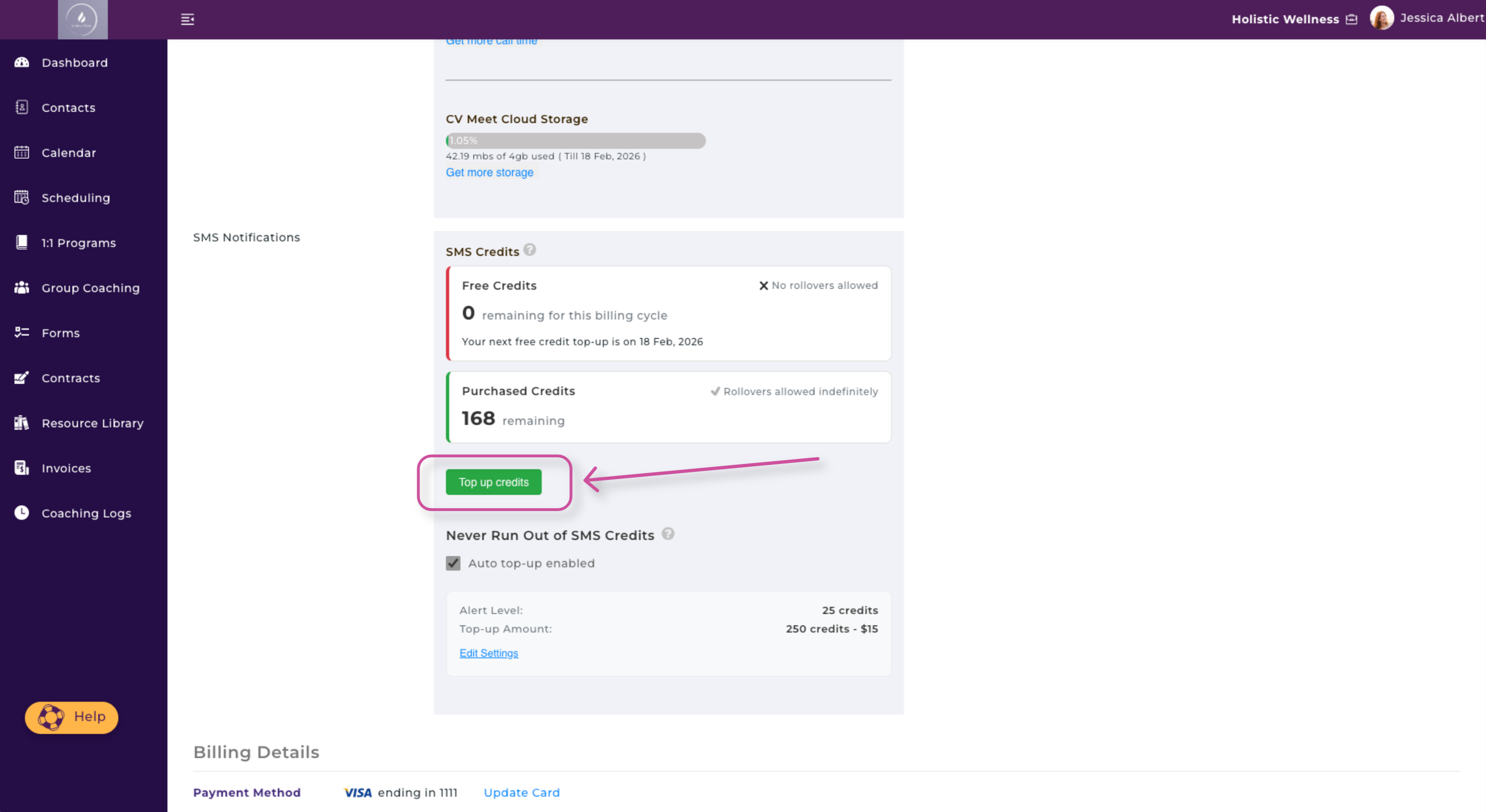Open the Invoices menu item

pyautogui.click(x=66, y=468)
